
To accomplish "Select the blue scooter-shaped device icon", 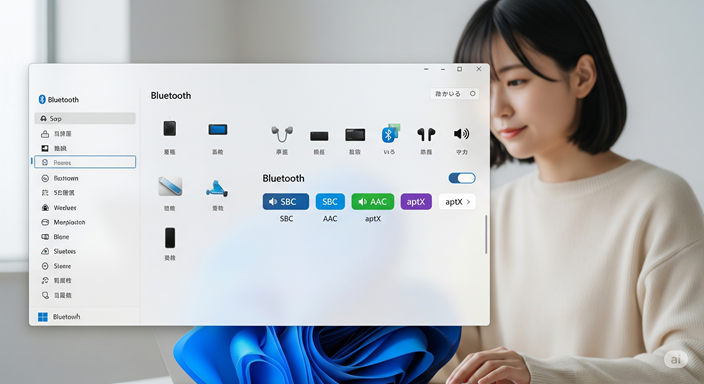I will coord(217,188).
